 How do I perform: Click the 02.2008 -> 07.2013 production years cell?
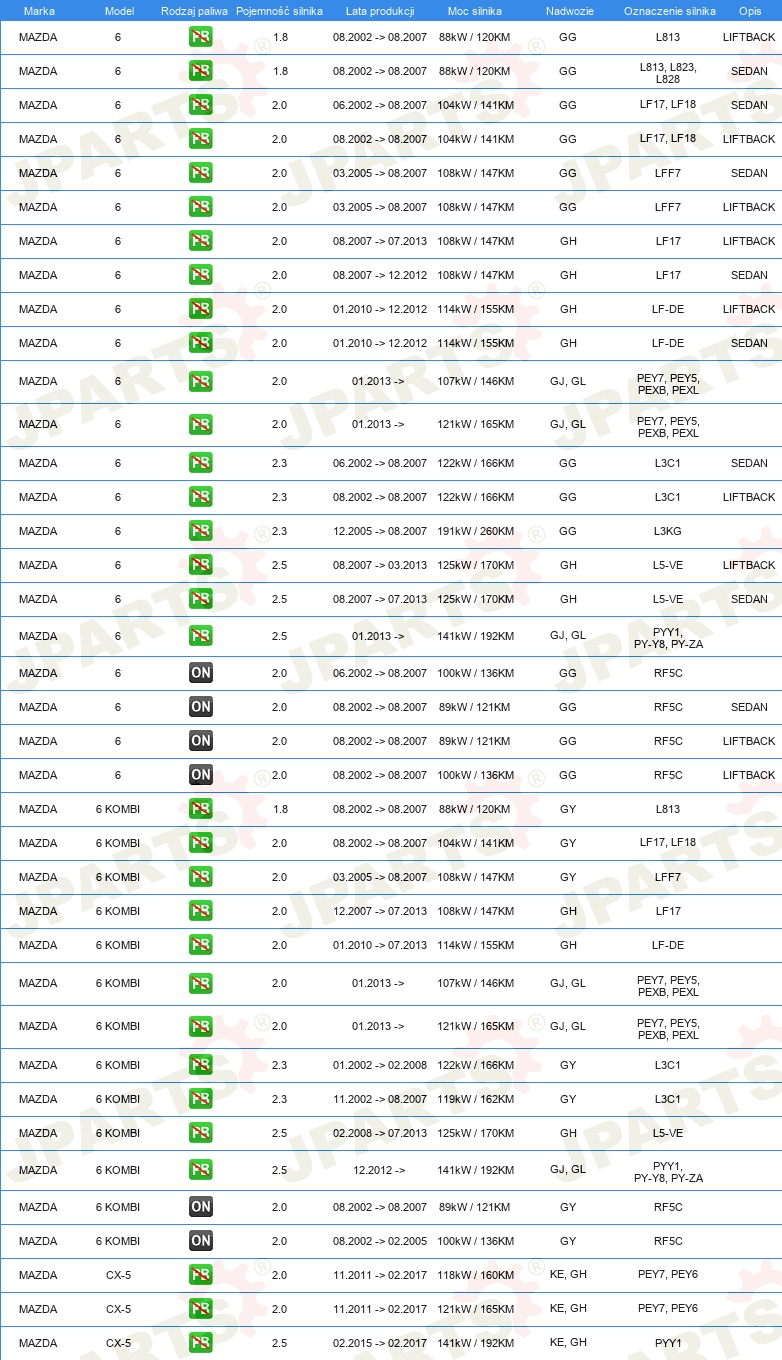[380, 1133]
